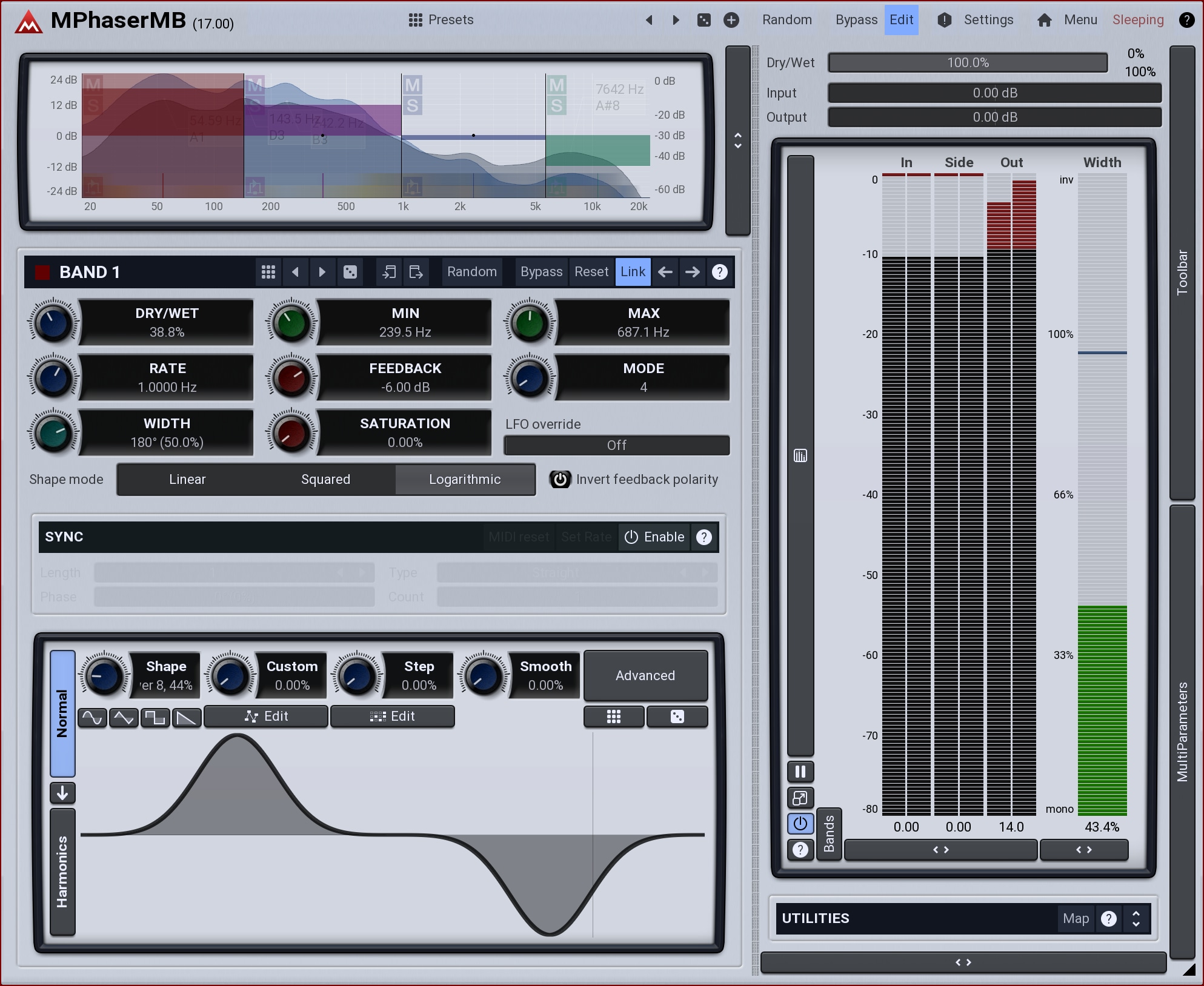The height and width of the screenshot is (986, 1204).
Task: Open the LFO override dropdown
Action: tap(616, 445)
